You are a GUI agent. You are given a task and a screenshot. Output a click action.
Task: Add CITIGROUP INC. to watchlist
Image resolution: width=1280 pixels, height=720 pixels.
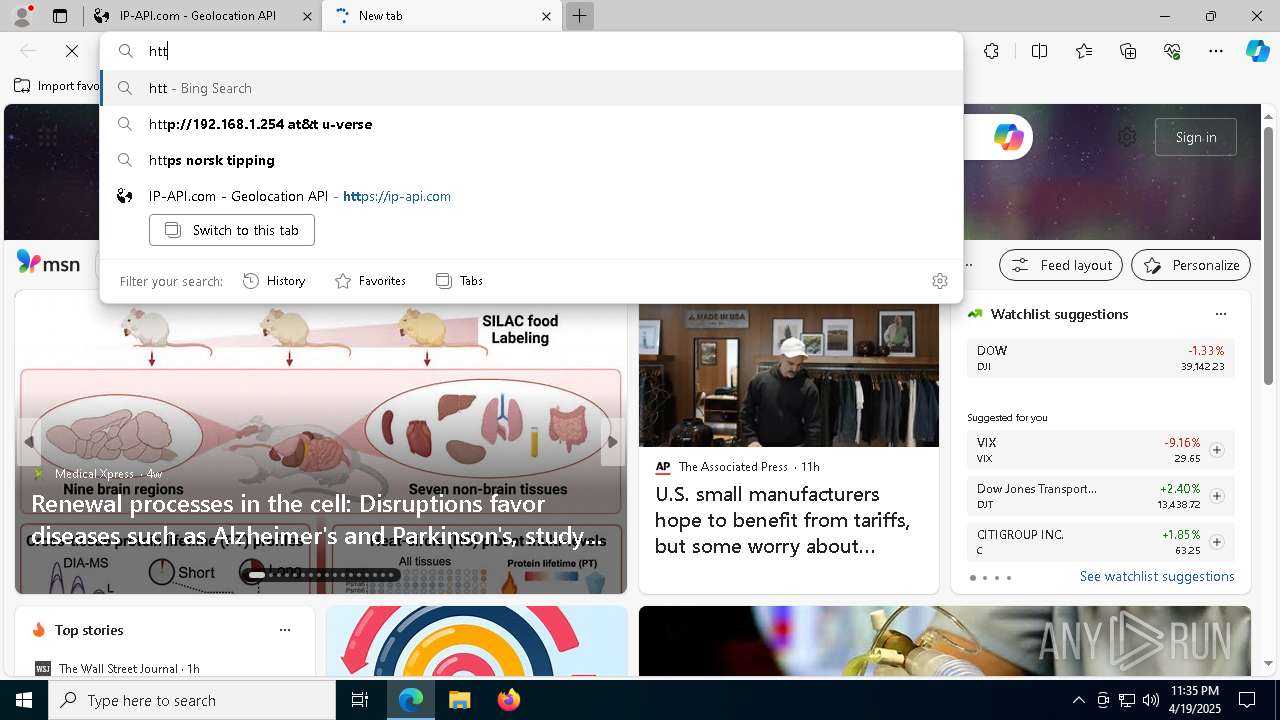point(1216,542)
